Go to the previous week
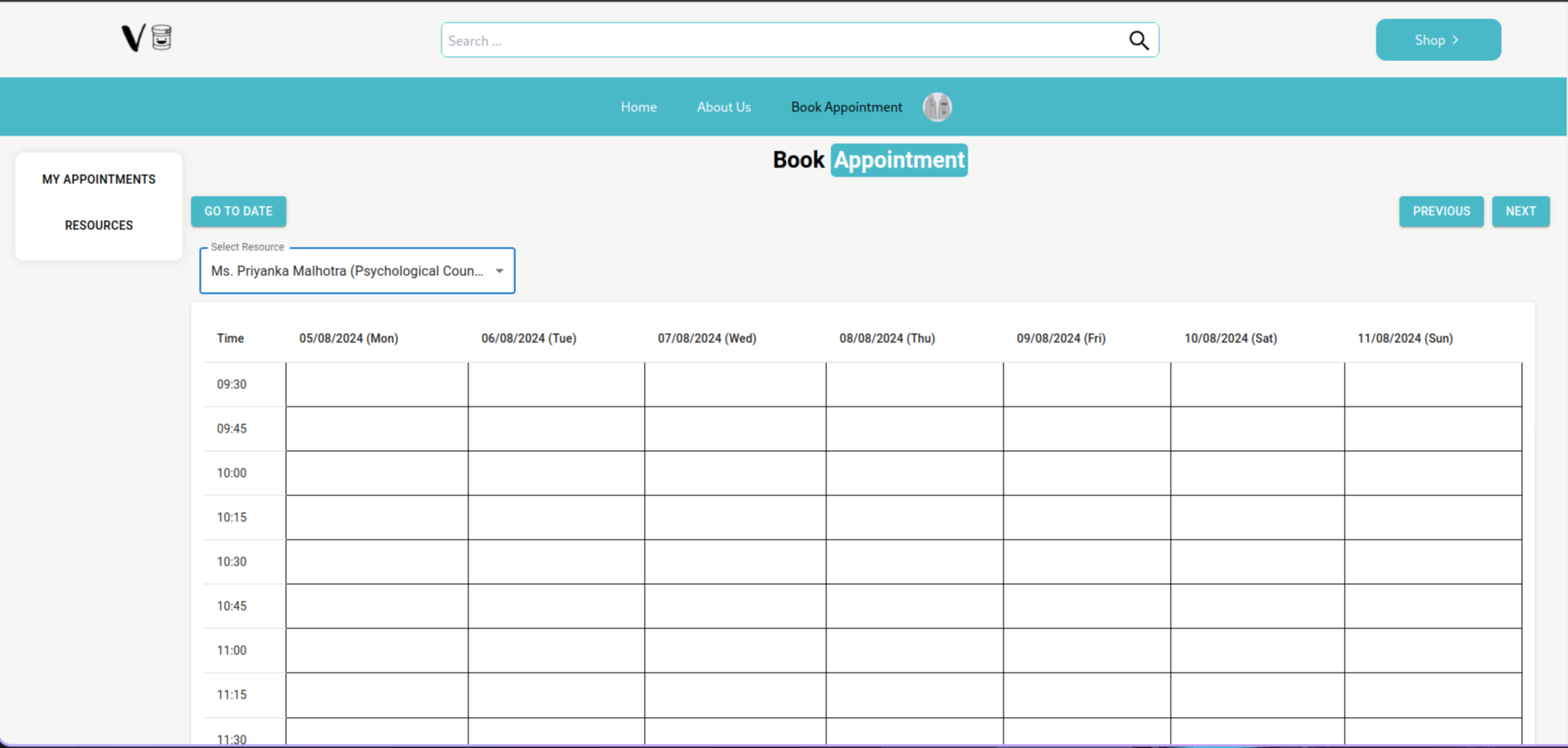 coord(1441,212)
